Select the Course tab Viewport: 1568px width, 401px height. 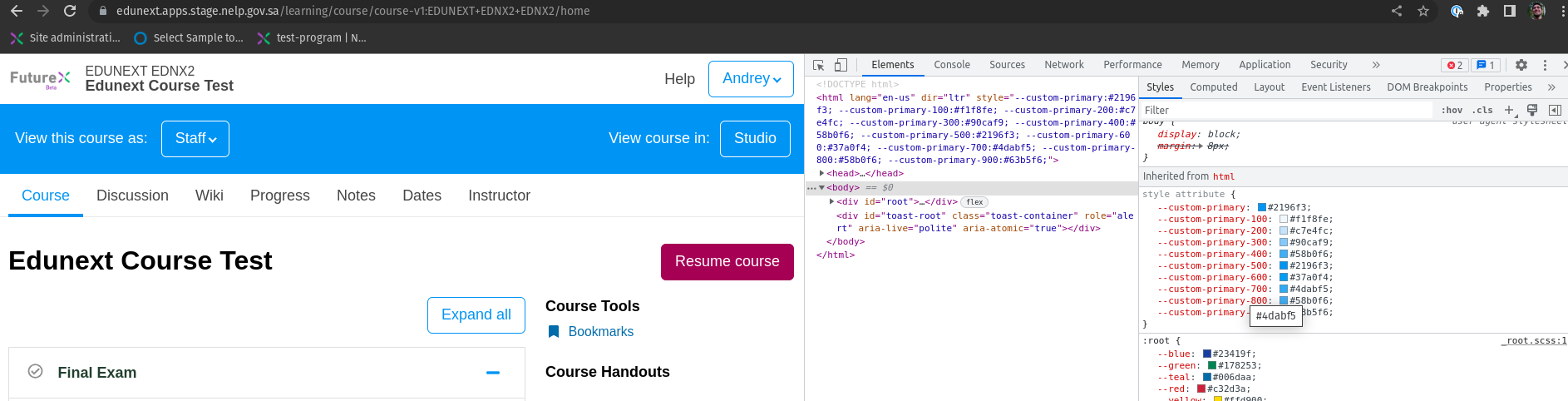pos(46,196)
